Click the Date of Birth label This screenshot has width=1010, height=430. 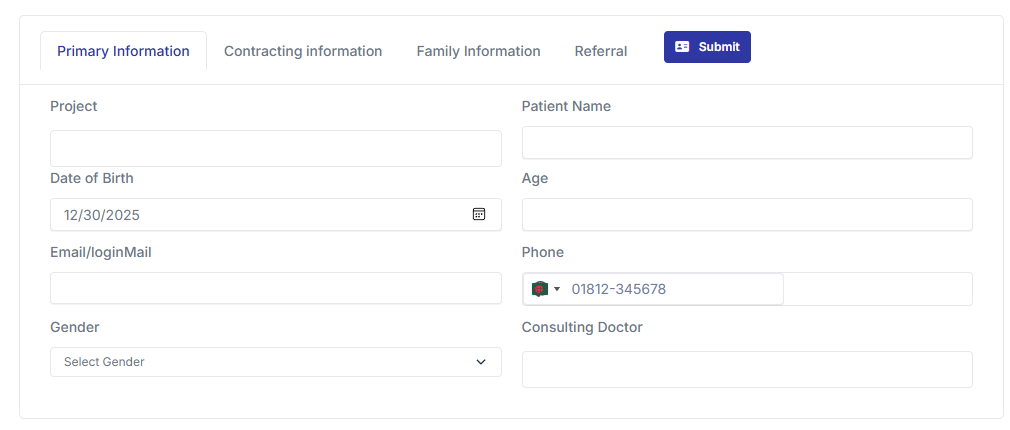(x=92, y=178)
